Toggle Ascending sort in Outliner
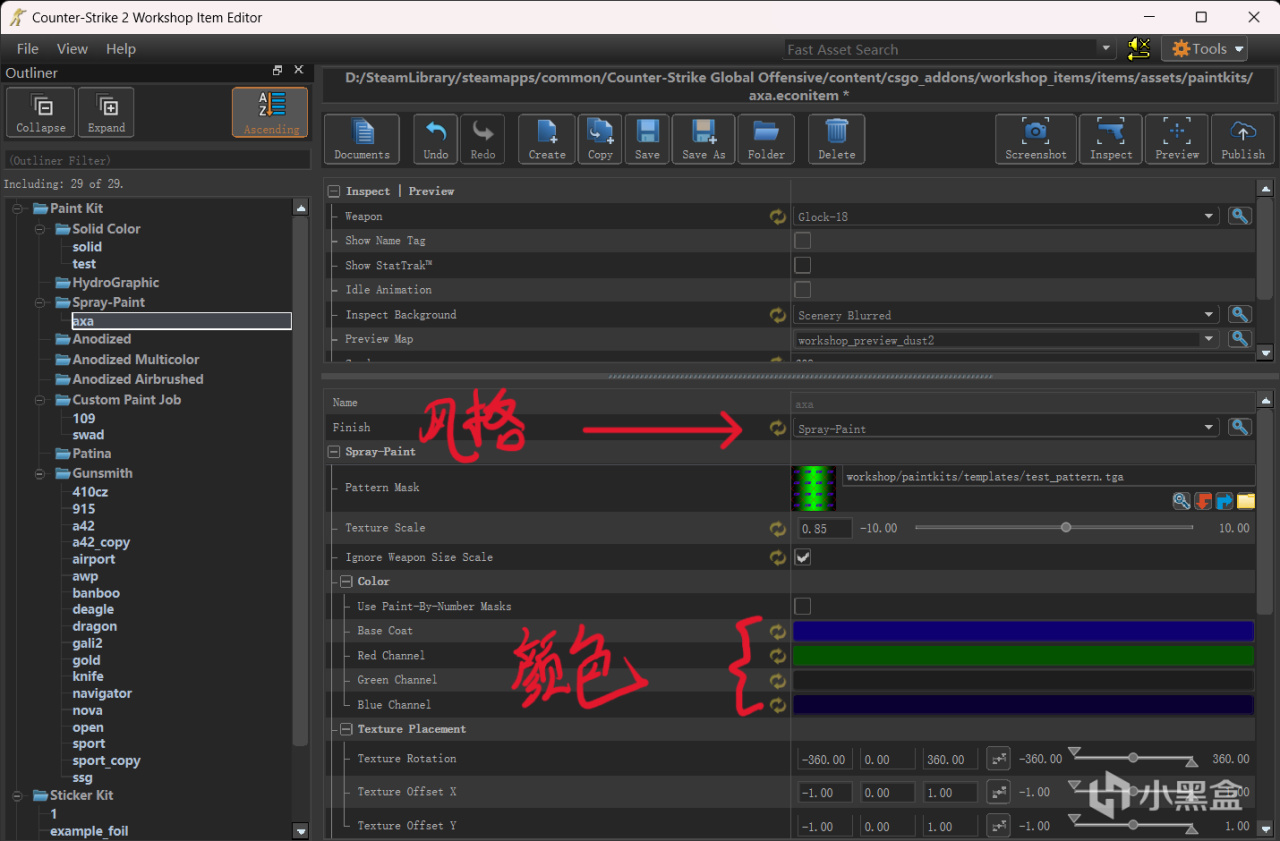1280x841 pixels. click(271, 112)
